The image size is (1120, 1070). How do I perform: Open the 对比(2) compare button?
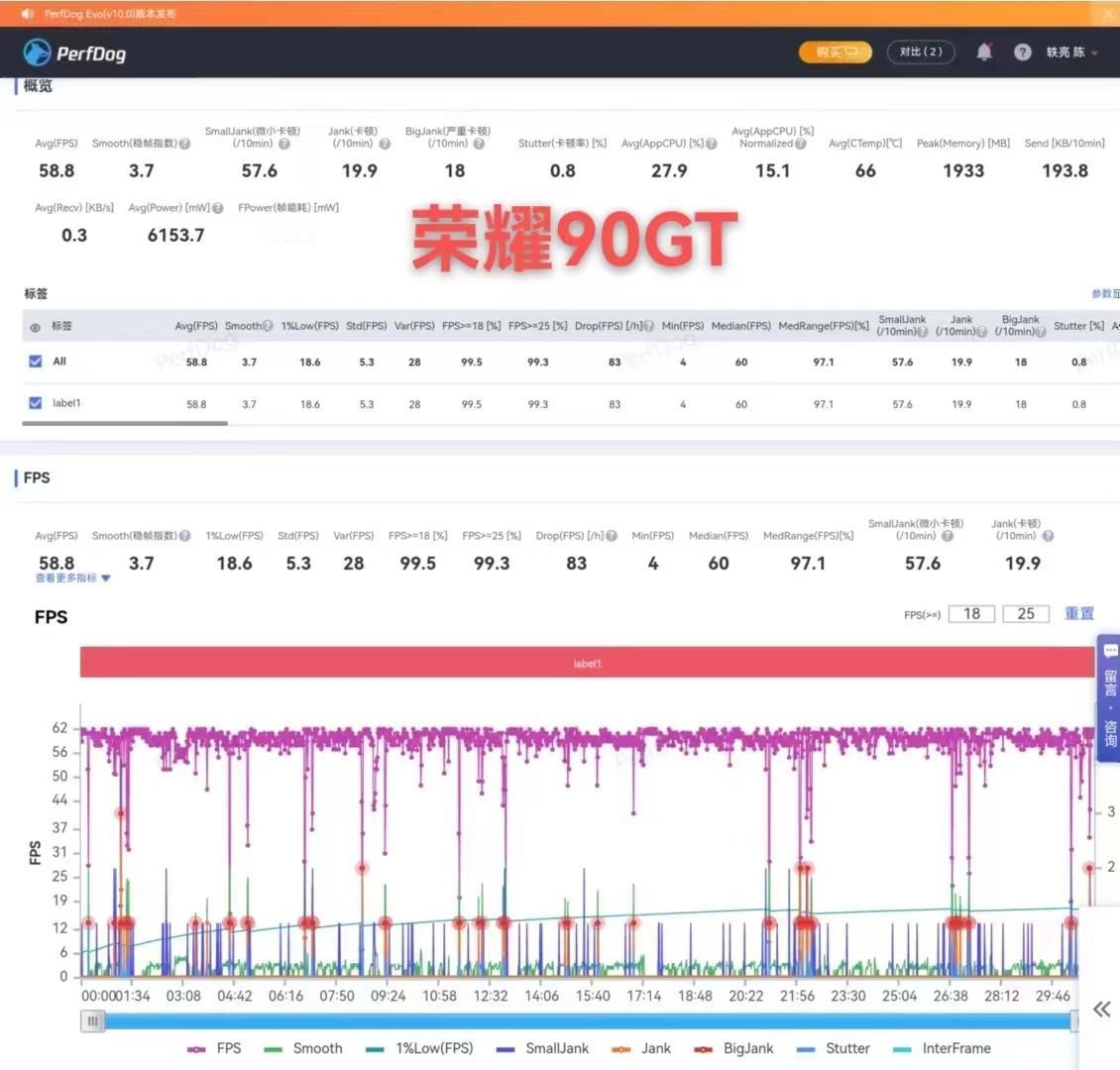click(921, 53)
